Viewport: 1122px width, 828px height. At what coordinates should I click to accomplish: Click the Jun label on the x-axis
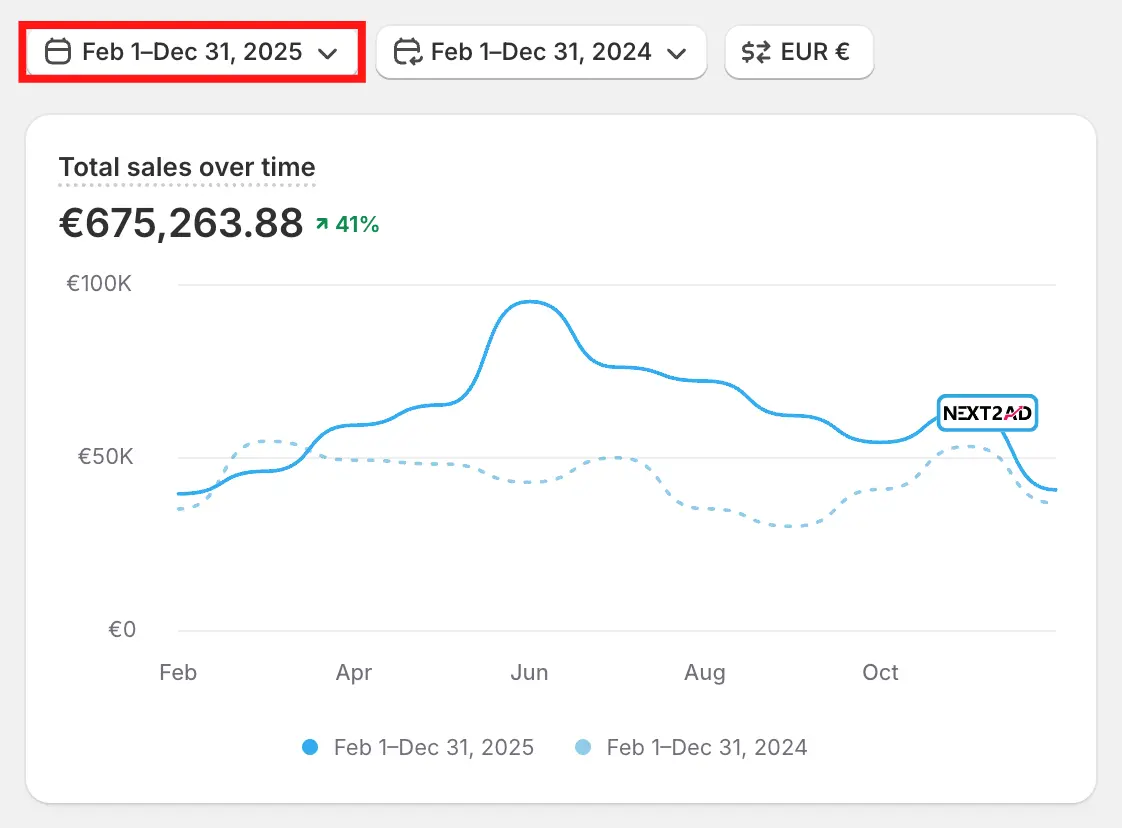click(x=530, y=672)
